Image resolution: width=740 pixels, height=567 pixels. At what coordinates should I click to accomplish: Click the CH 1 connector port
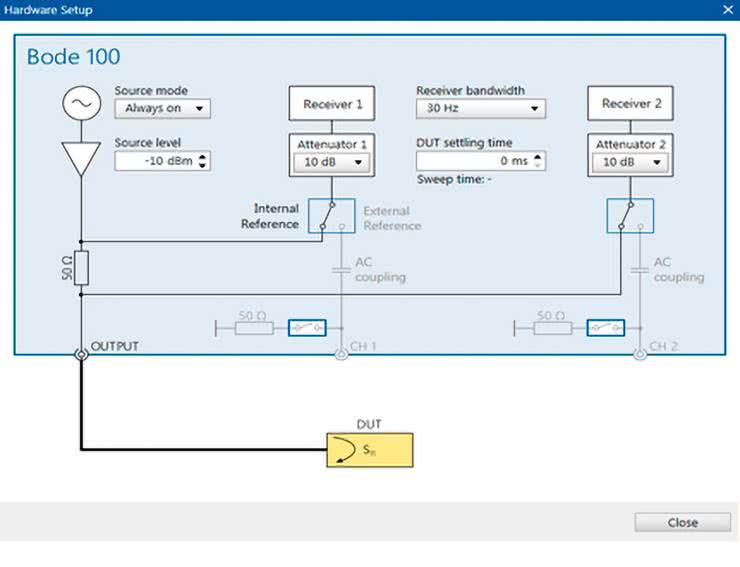pos(341,354)
